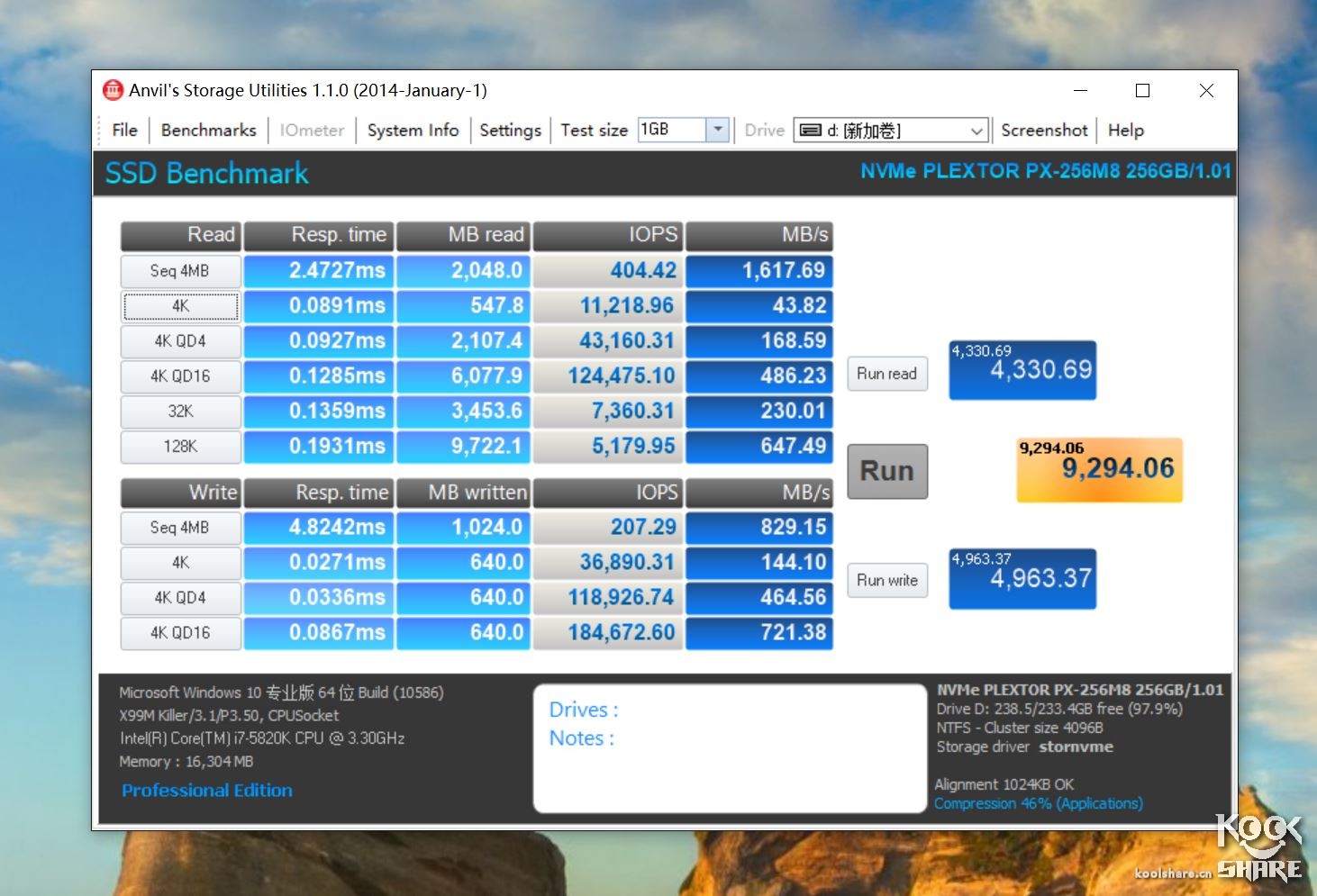1317x896 pixels.
Task: Open the File menu
Action: 124,131
